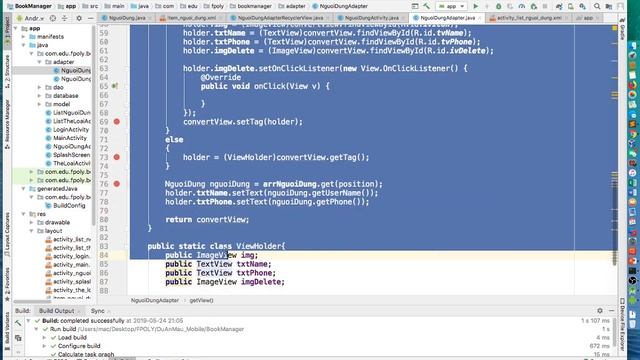Screen dimensions: 640x360
Task: Toggle breakpoint on line 69
Action: pyautogui.click(x=117, y=122)
